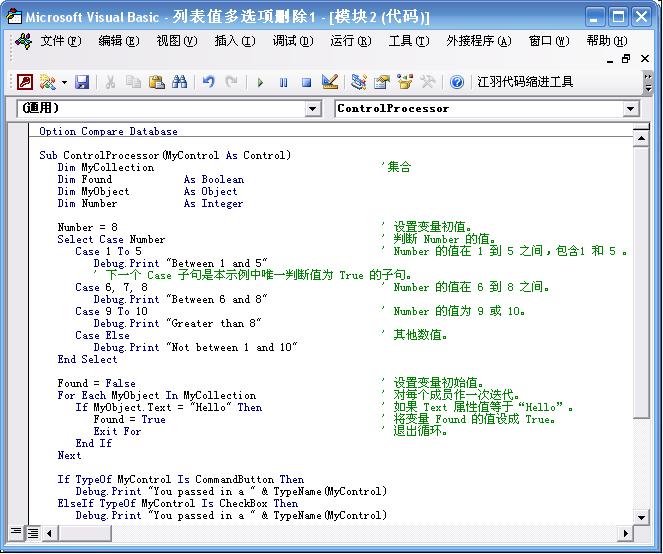Open the Project Explorer icon
The height and width of the screenshot is (554, 663).
click(x=359, y=82)
